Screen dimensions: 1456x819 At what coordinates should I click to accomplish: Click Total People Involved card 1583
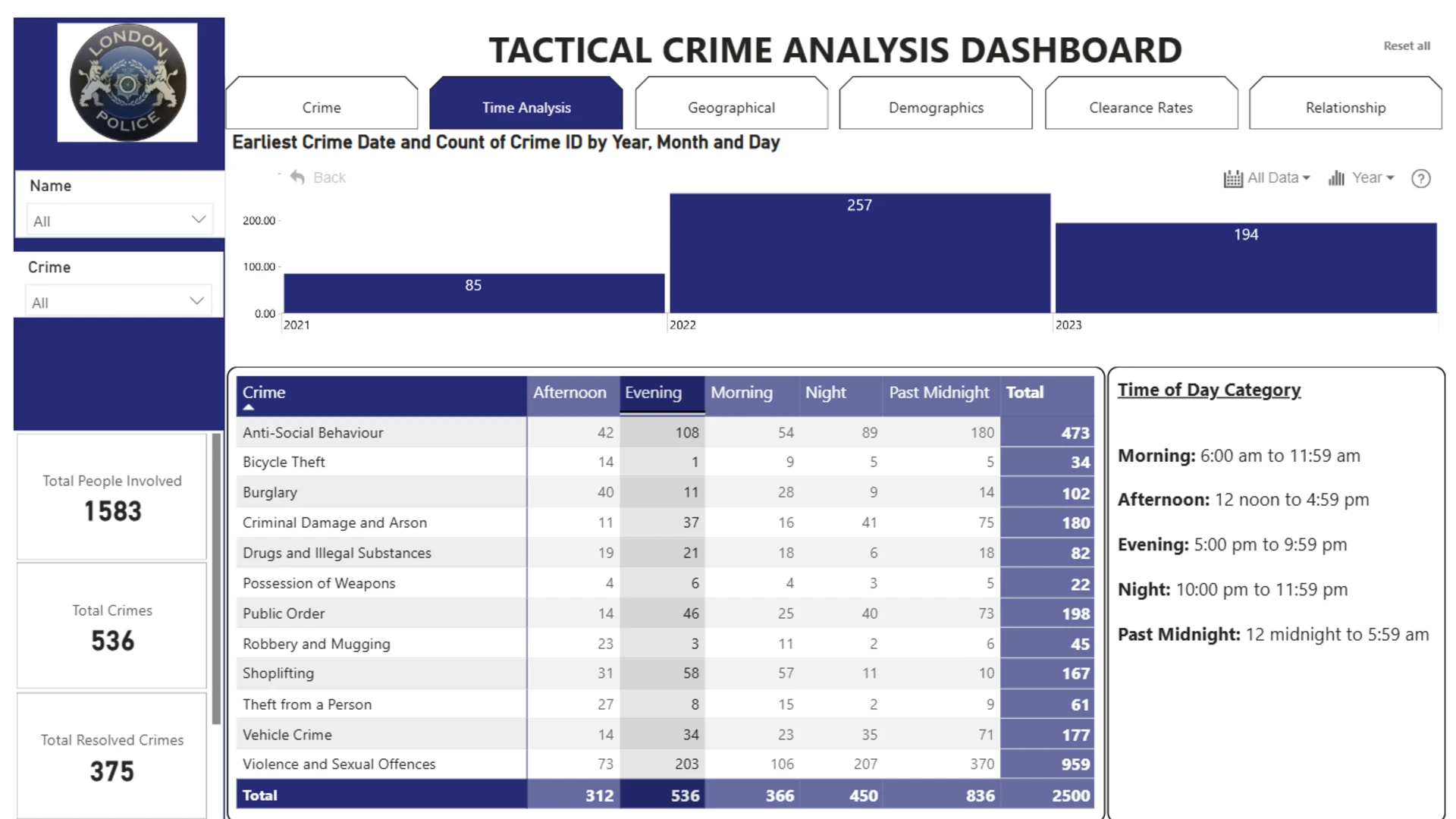coord(112,497)
